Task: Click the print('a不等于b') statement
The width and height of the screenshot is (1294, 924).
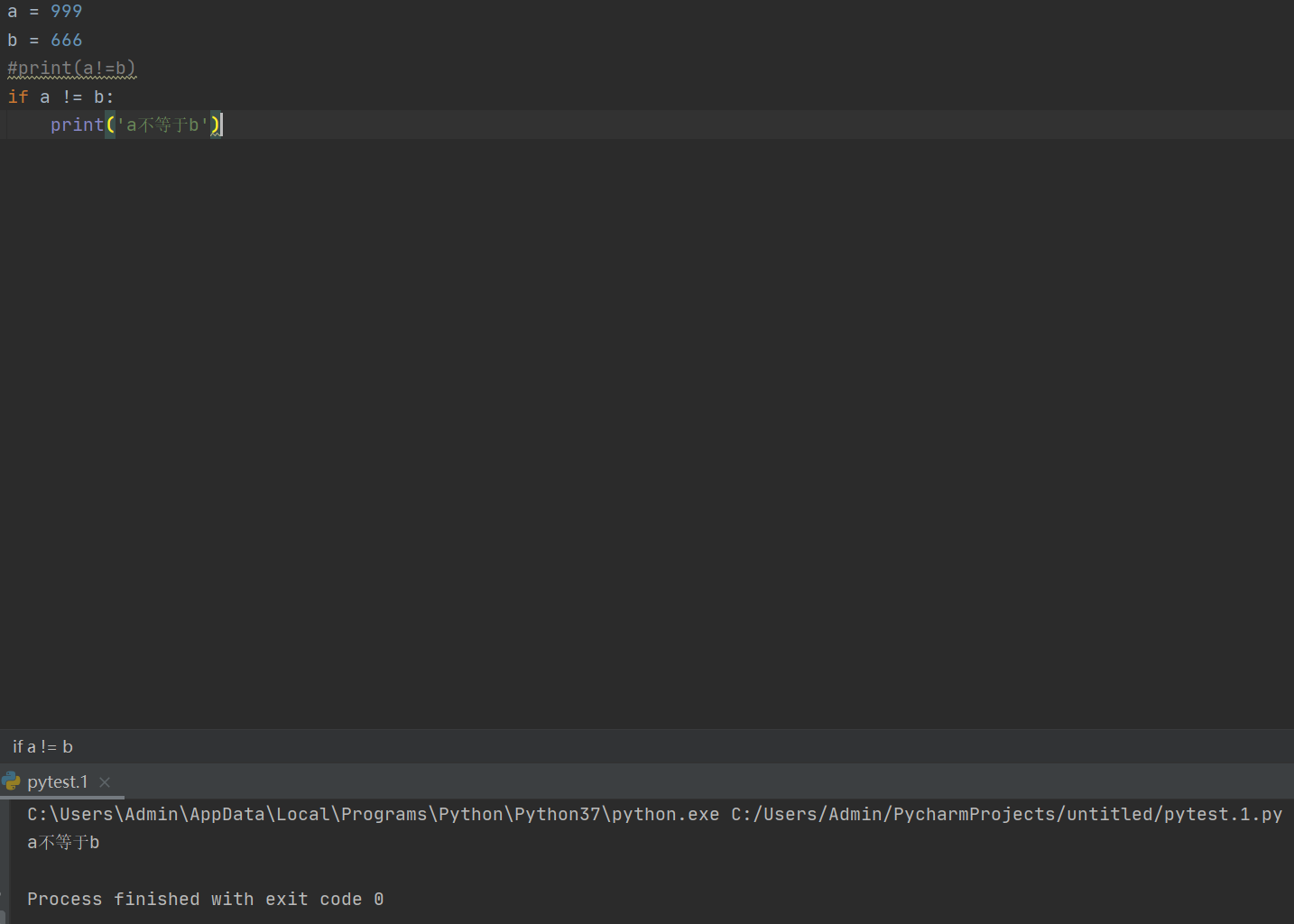Action: coord(135,125)
